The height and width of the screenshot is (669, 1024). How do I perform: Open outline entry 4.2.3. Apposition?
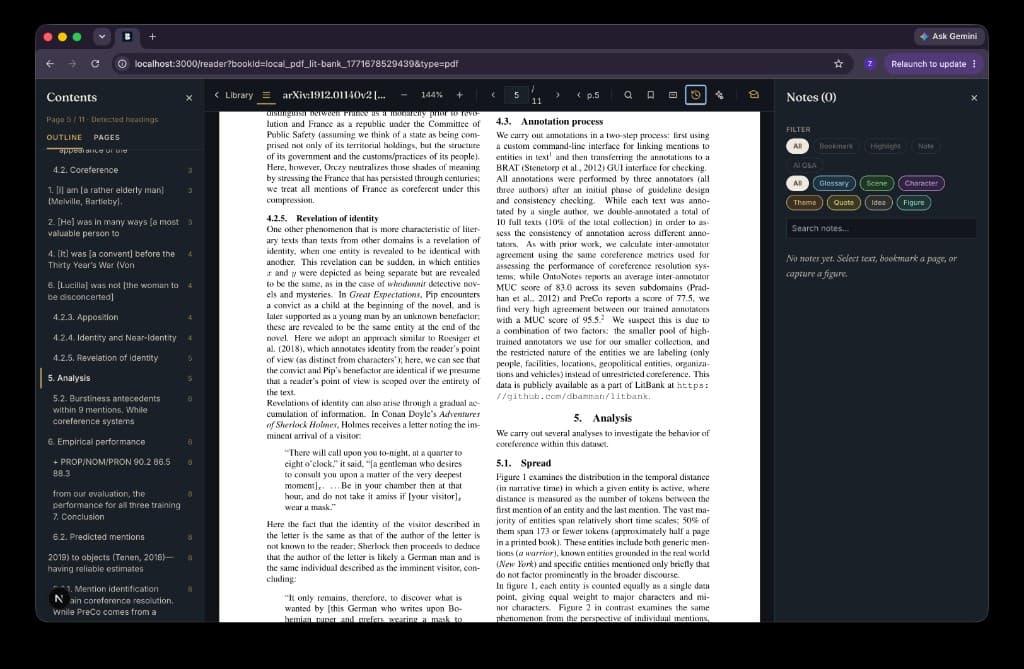pos(120,317)
